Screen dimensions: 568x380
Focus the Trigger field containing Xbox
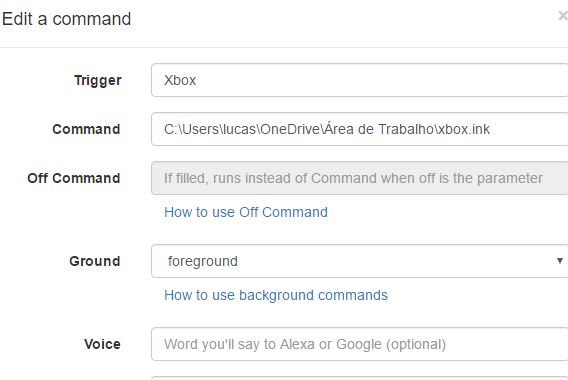[359, 80]
